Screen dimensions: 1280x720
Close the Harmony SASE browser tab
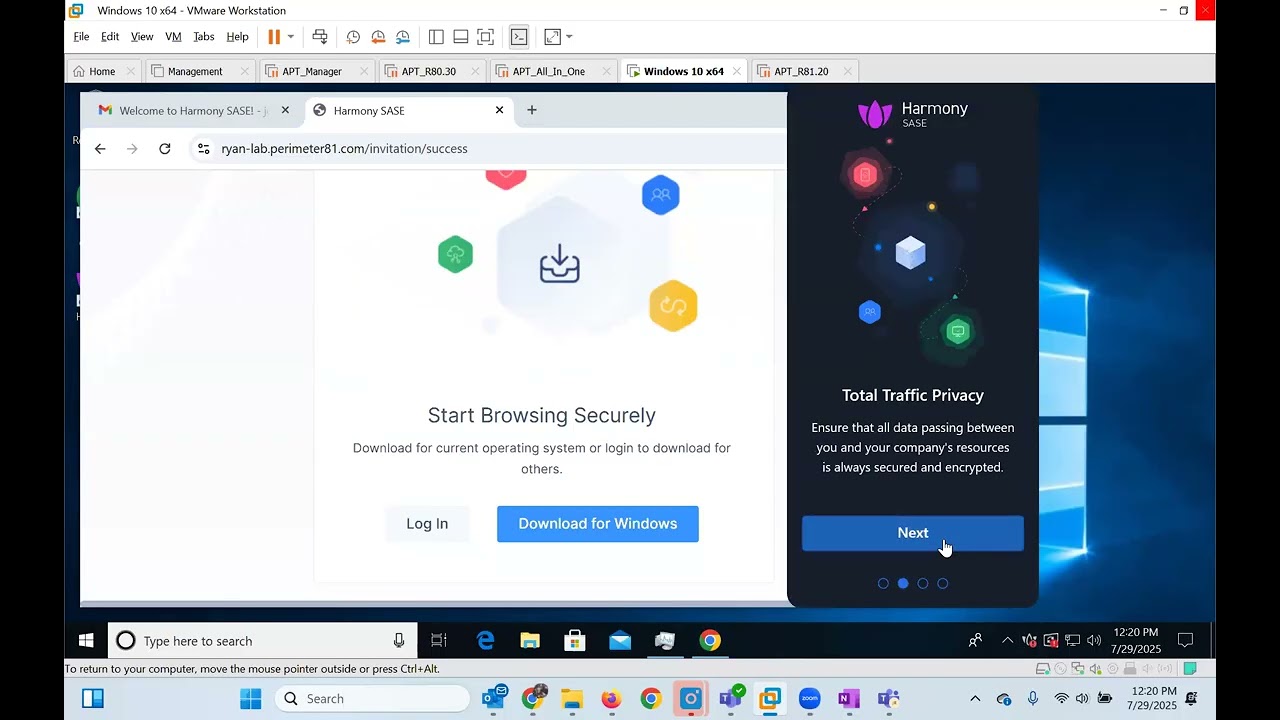(x=500, y=110)
